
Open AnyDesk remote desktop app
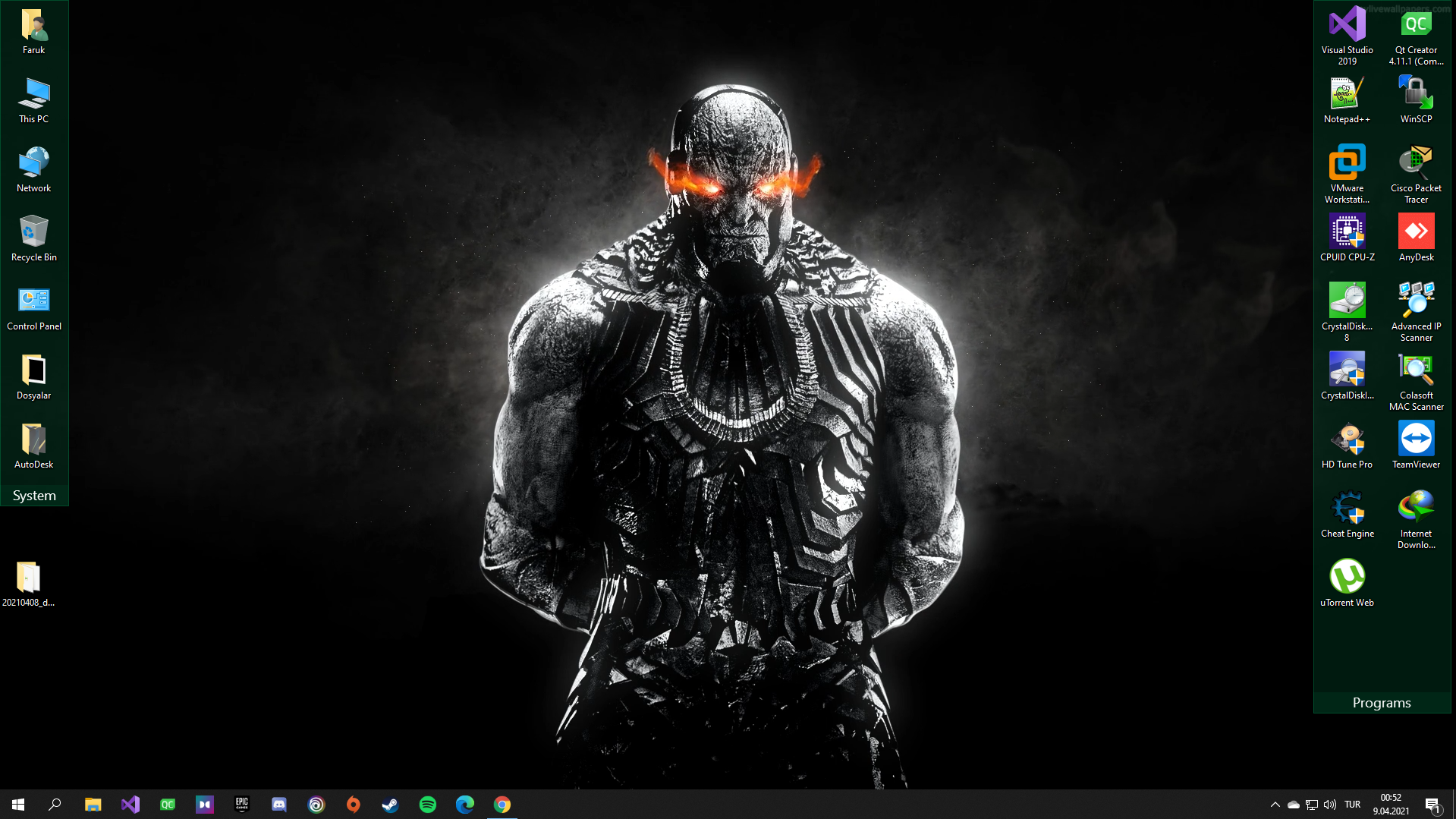[1416, 232]
